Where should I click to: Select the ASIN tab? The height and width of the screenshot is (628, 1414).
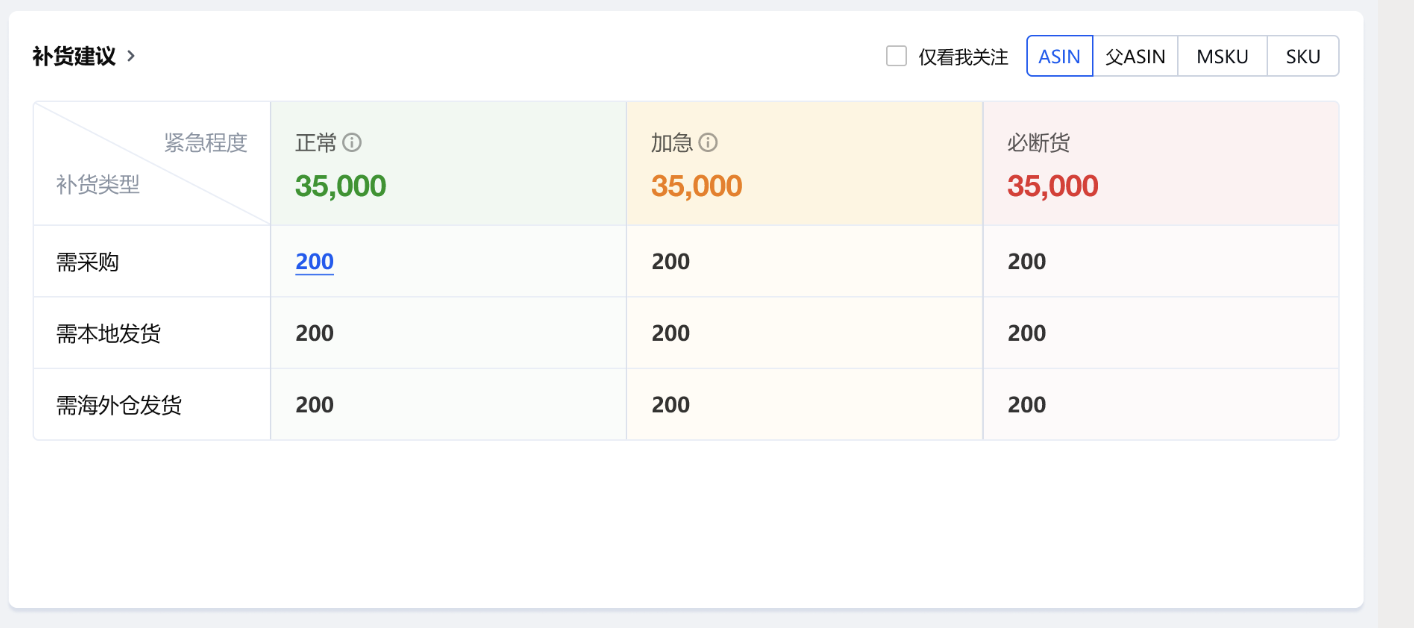pyautogui.click(x=1059, y=56)
